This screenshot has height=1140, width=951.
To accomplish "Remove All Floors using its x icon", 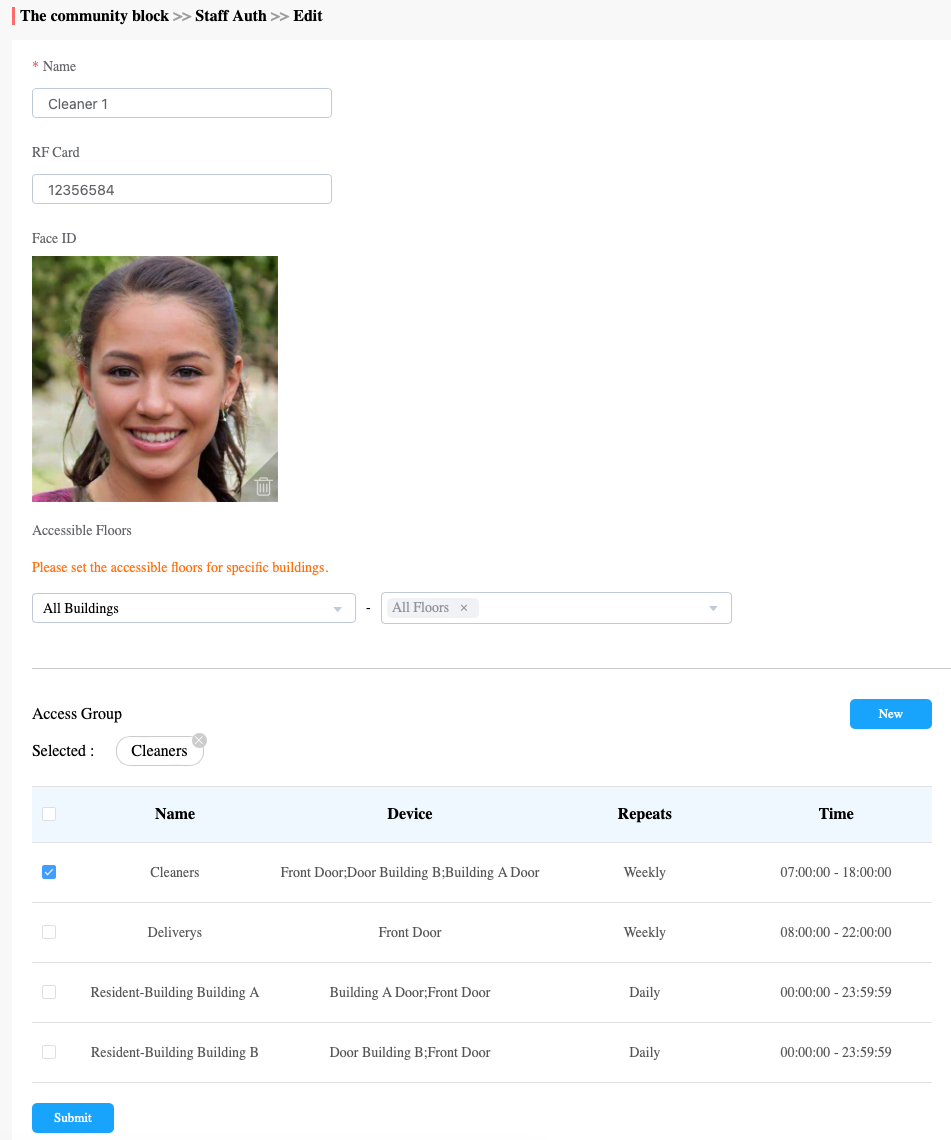I will (463, 607).
